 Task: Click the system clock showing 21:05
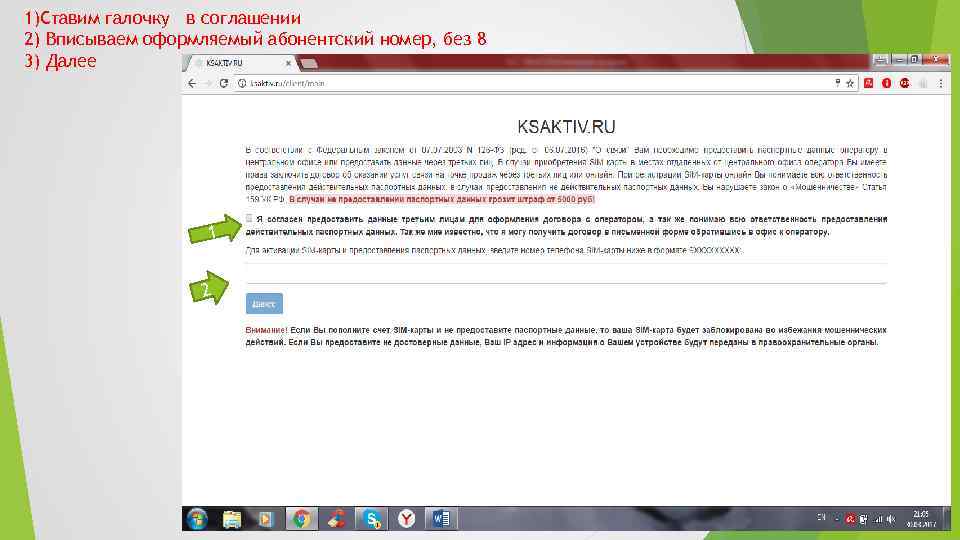point(921,519)
